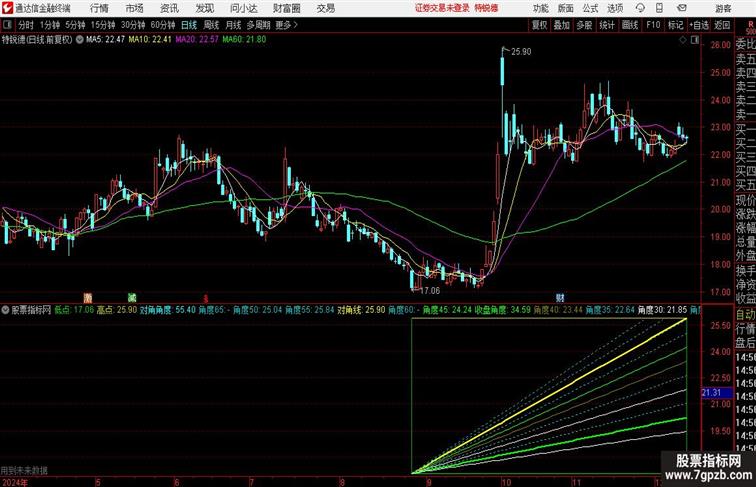The height and width of the screenshot is (487, 756).
Task: Click the 返回 button
Action: click(x=722, y=25)
